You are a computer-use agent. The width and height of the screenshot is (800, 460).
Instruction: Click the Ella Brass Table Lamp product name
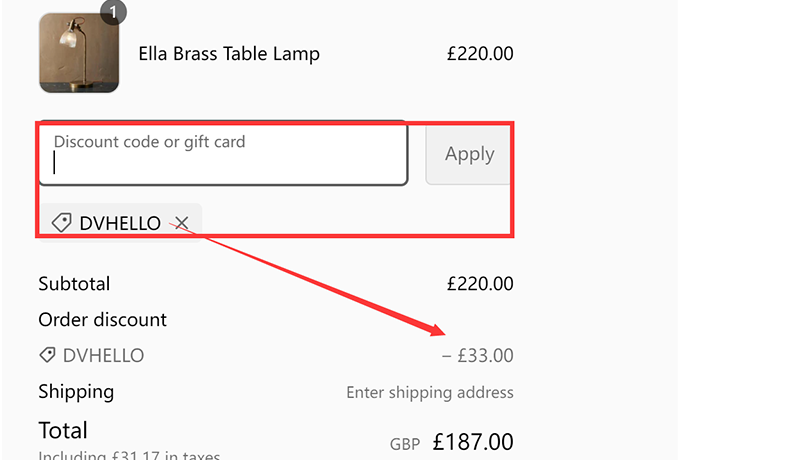(229, 53)
